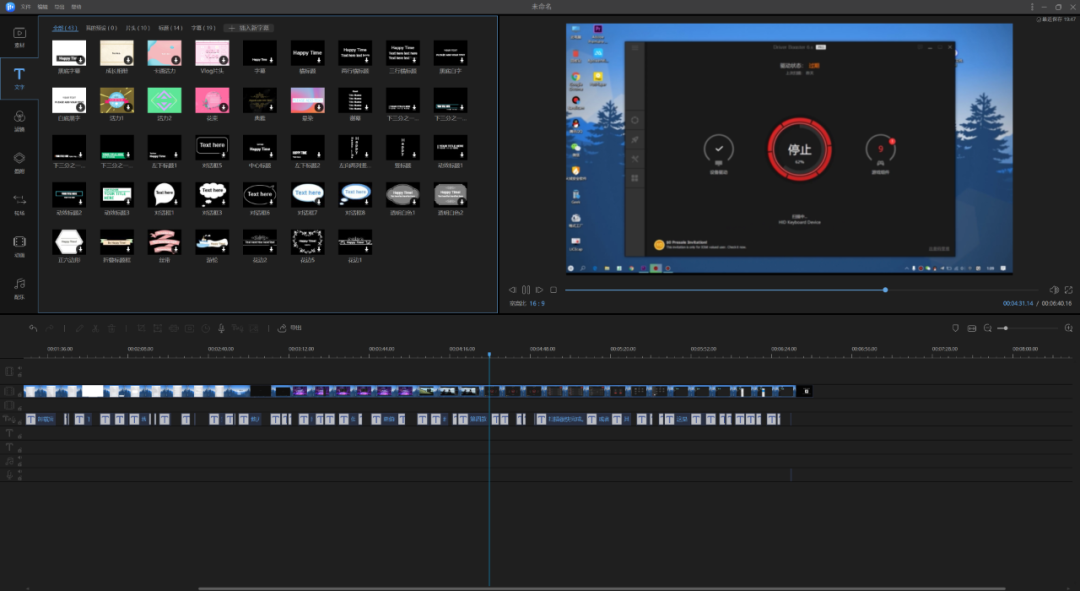Open the 导出 menu in menu bar
1080x591 pixels.
[x=59, y=6]
